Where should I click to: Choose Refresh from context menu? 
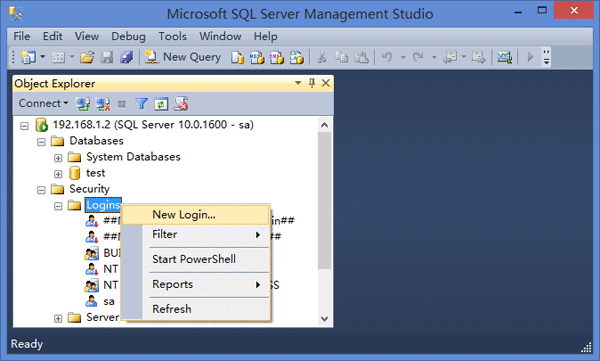pyautogui.click(x=196, y=309)
